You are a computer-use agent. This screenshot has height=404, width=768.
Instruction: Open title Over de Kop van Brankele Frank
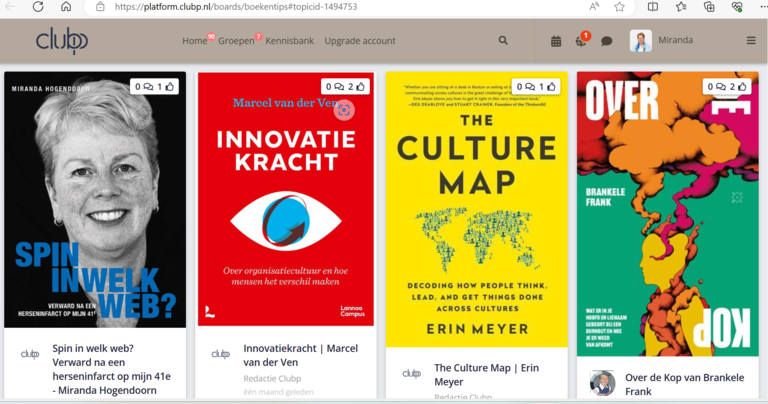tap(685, 384)
